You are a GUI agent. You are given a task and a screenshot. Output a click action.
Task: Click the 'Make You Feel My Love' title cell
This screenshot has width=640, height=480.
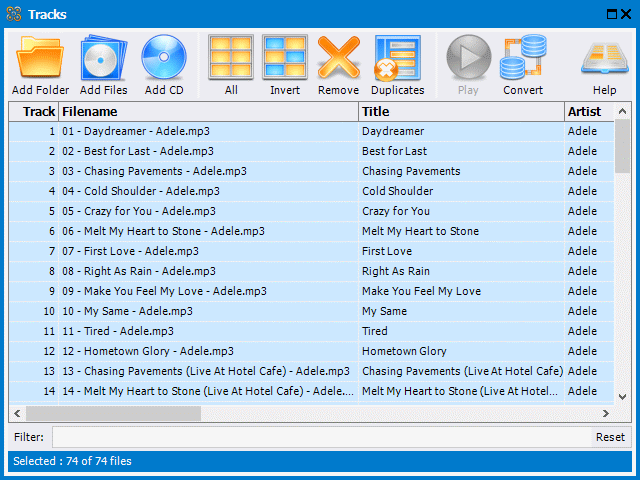click(462, 291)
